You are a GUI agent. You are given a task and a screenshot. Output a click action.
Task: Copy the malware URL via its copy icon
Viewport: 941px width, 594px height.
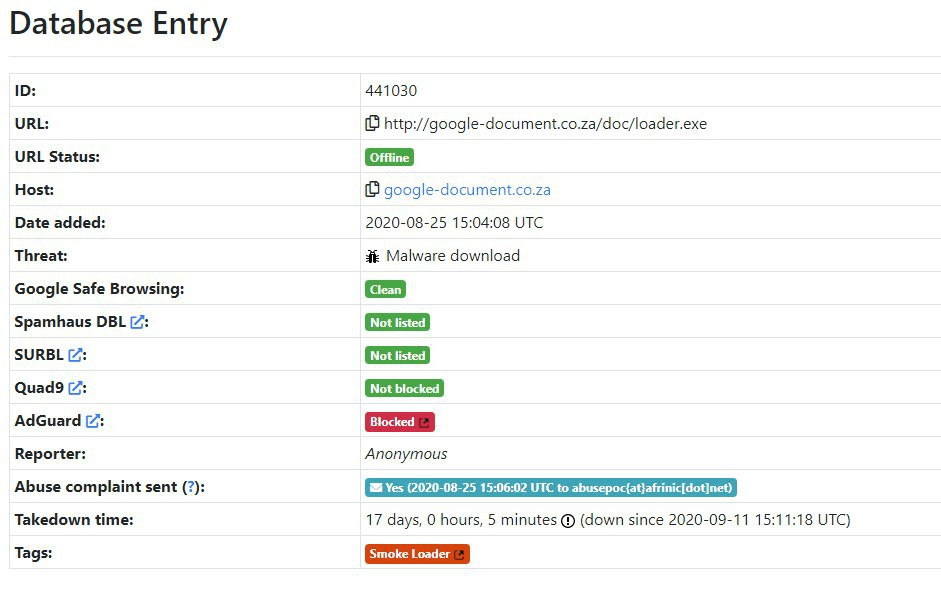pyautogui.click(x=374, y=123)
